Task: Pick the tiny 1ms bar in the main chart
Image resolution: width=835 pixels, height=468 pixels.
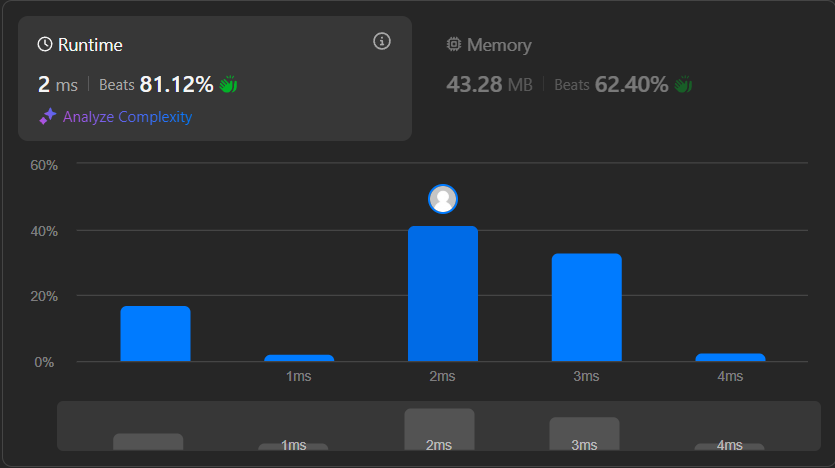Action: [299, 357]
